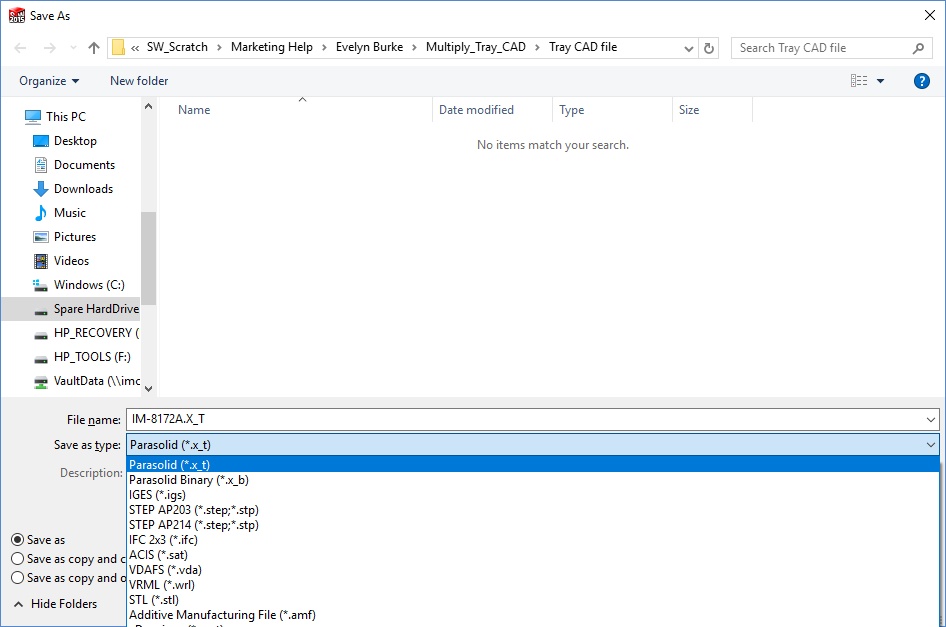Select This PC in navigation pane
The height and width of the screenshot is (627, 946).
(66, 116)
